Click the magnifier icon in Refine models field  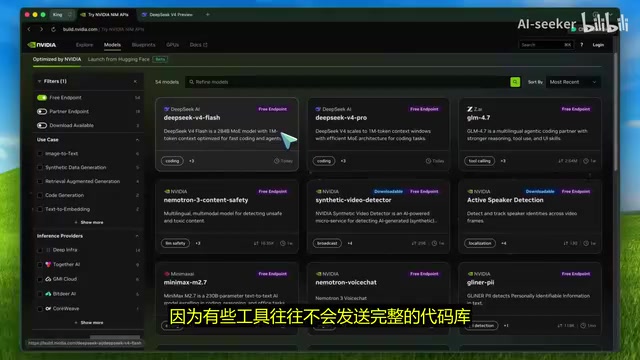[x=191, y=82]
